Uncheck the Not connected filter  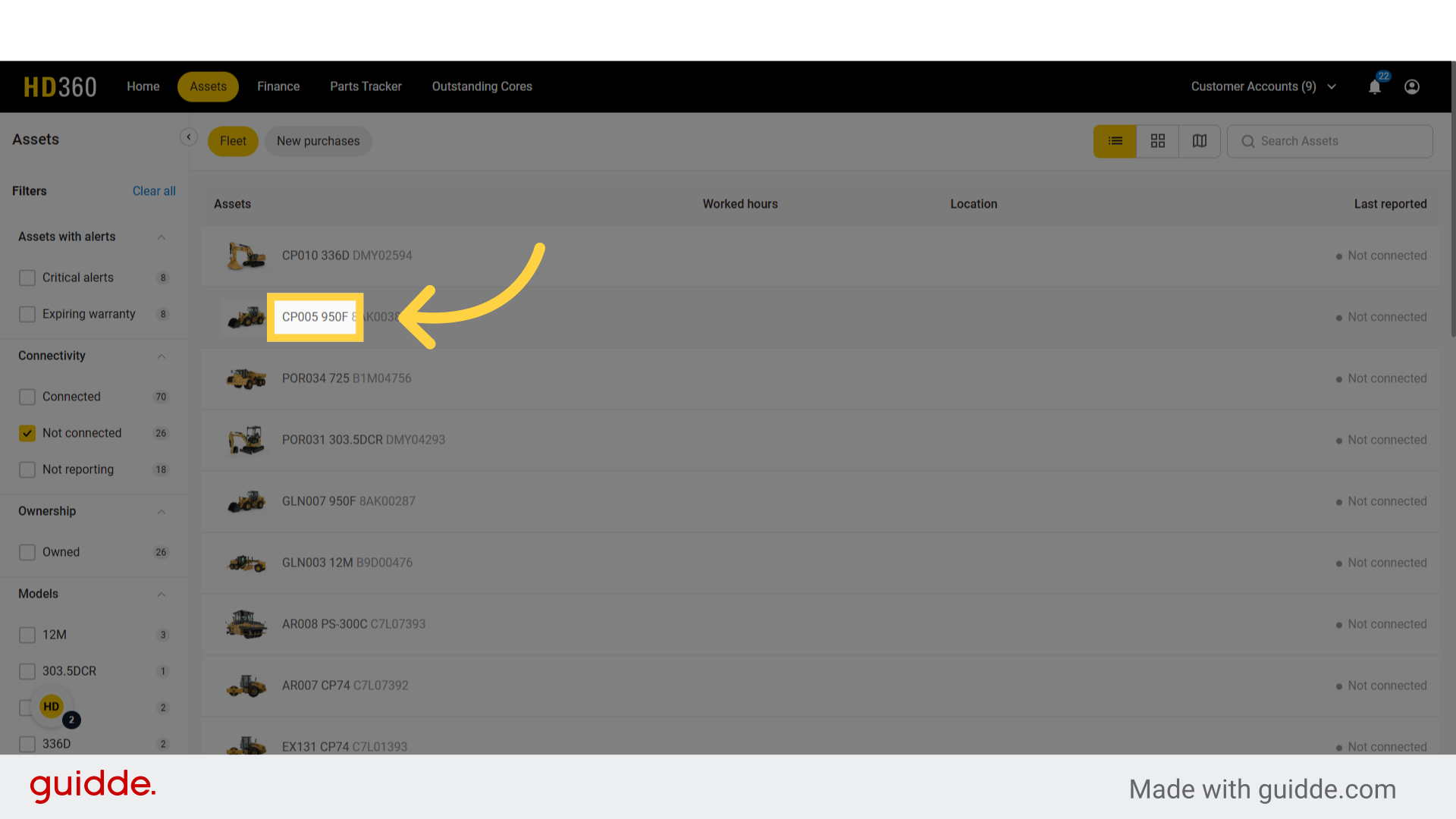click(x=27, y=433)
